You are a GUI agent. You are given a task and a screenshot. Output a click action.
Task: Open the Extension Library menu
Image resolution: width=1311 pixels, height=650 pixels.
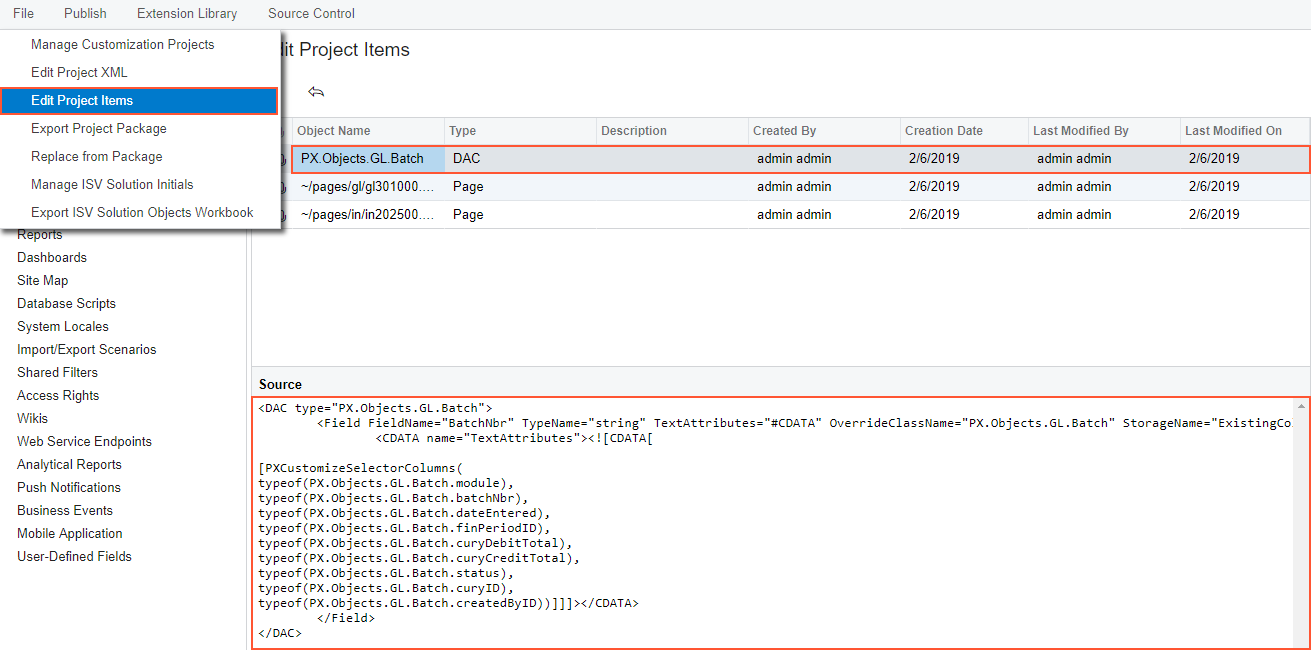pyautogui.click(x=187, y=14)
